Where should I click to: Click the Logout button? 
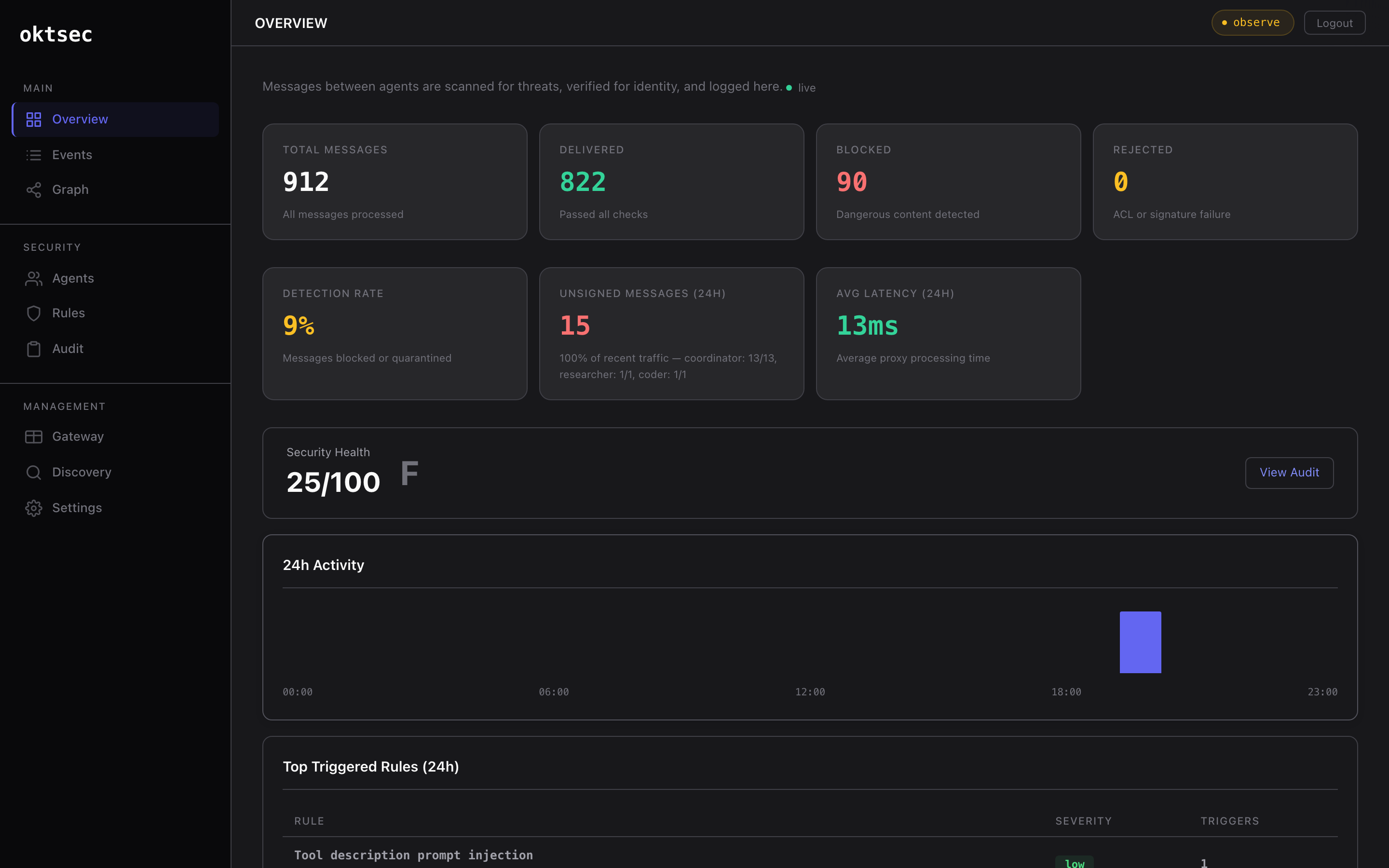1335,22
